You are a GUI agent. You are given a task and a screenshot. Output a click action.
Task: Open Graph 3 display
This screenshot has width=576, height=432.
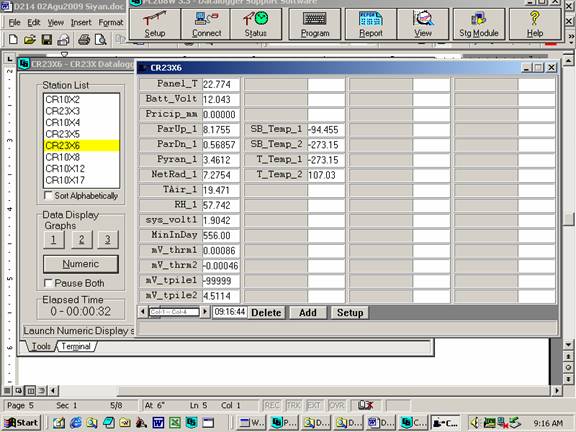pos(108,240)
